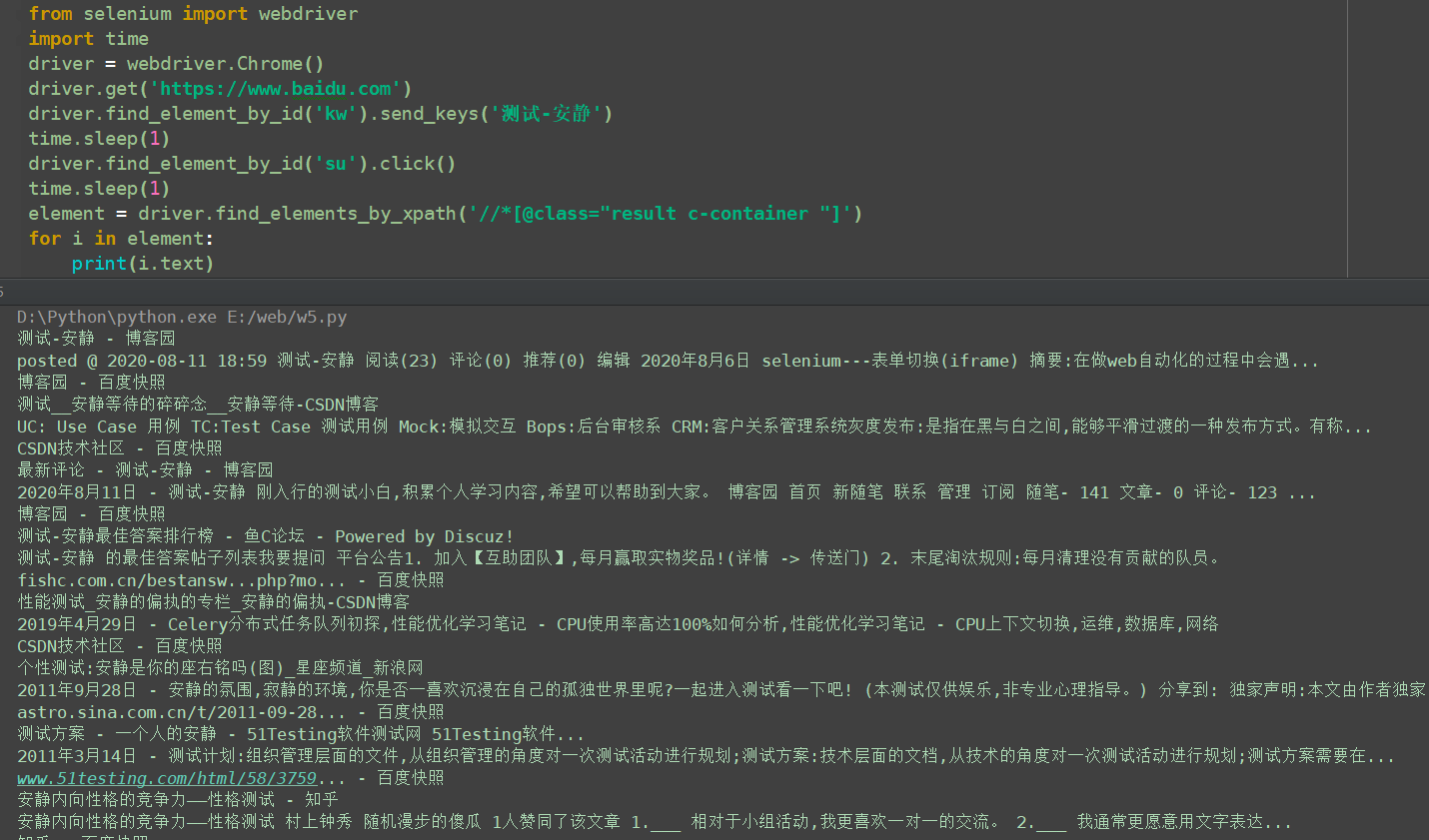The height and width of the screenshot is (840, 1429).
Task: Click the output line mentioning 'Powered by Discuz!'
Action: (265, 536)
